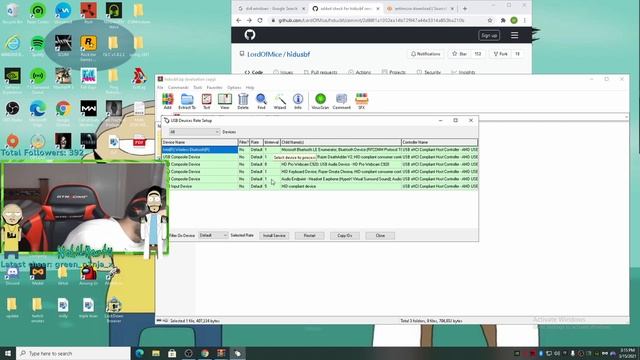The width and height of the screenshot is (640, 360).
Task: Click WinRAR Find toolbar icon
Action: pos(261,101)
